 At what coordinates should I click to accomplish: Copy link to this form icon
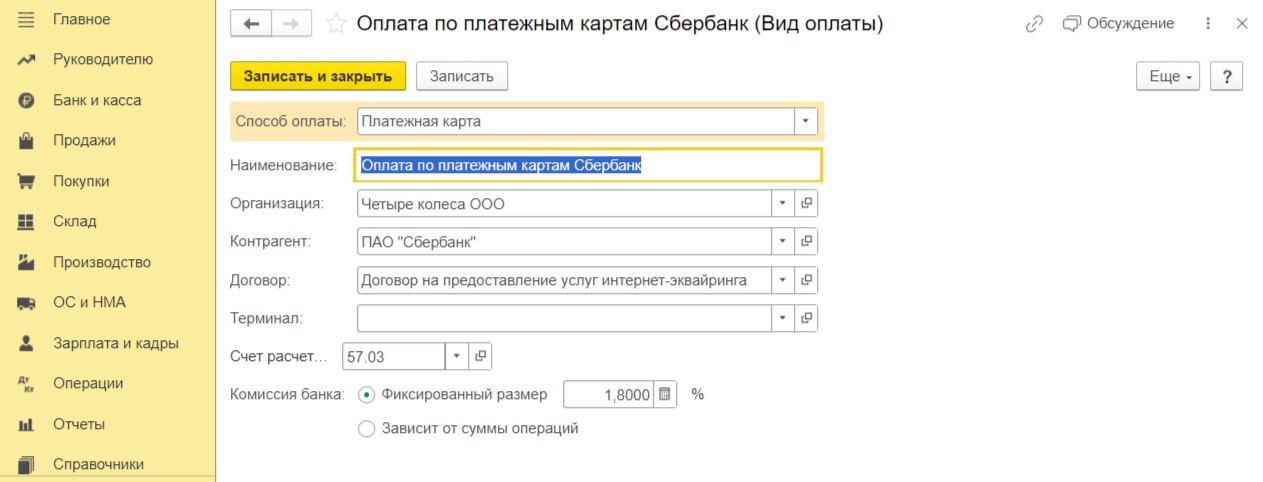point(1034,23)
